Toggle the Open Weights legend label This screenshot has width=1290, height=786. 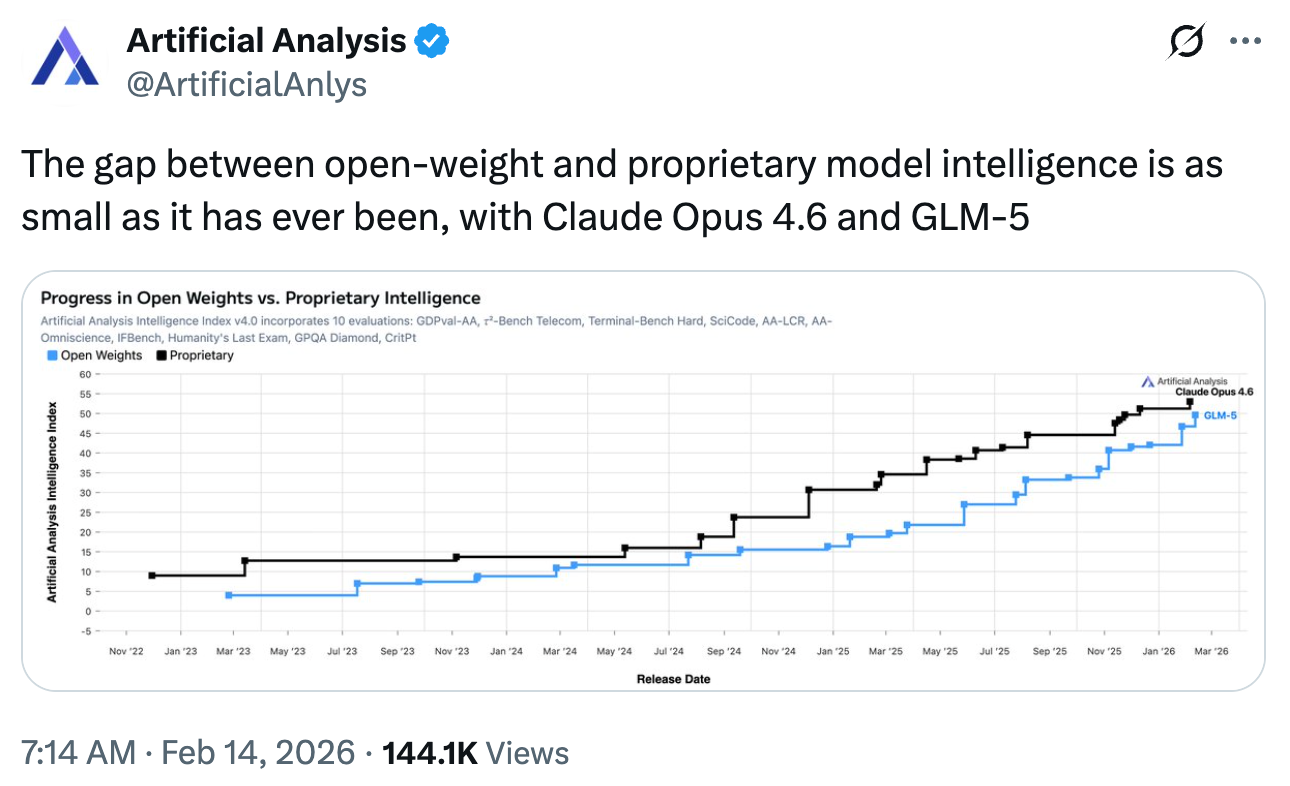101,355
